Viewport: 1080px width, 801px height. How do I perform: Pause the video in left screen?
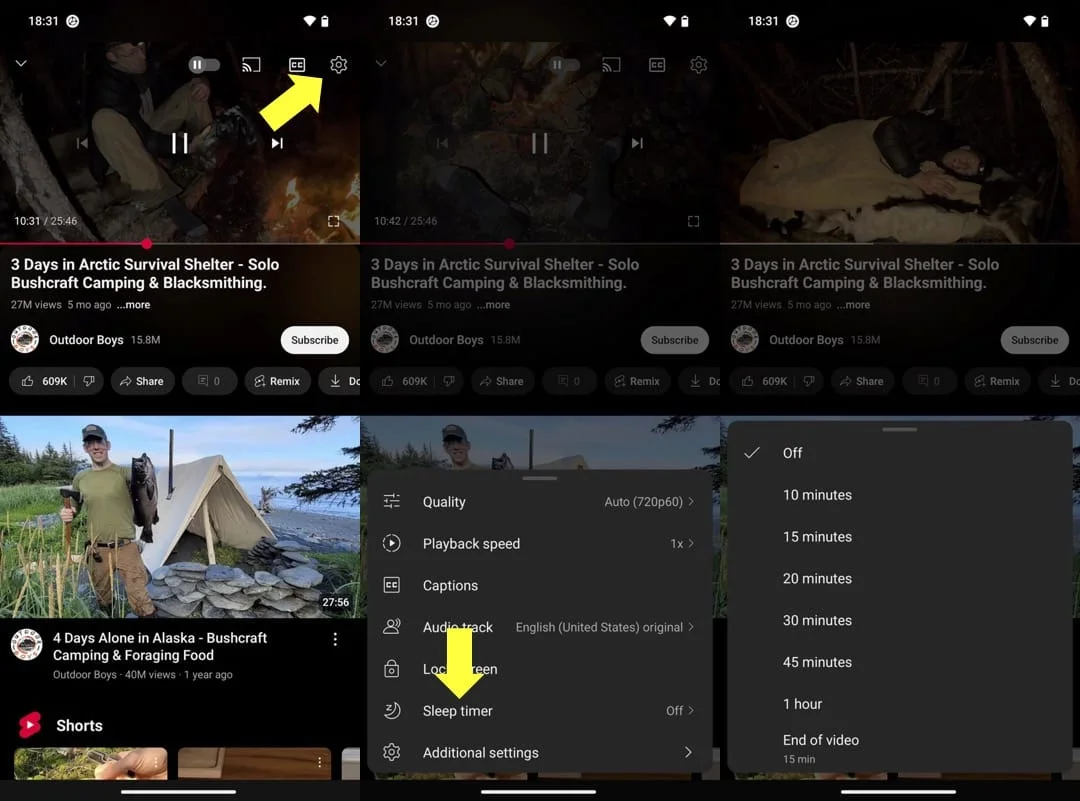click(x=180, y=143)
